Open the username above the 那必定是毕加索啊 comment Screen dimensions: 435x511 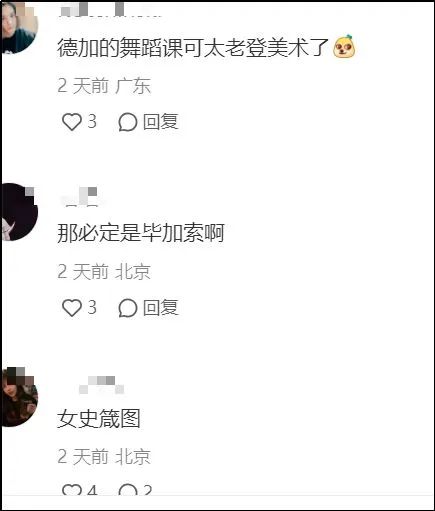(80, 197)
